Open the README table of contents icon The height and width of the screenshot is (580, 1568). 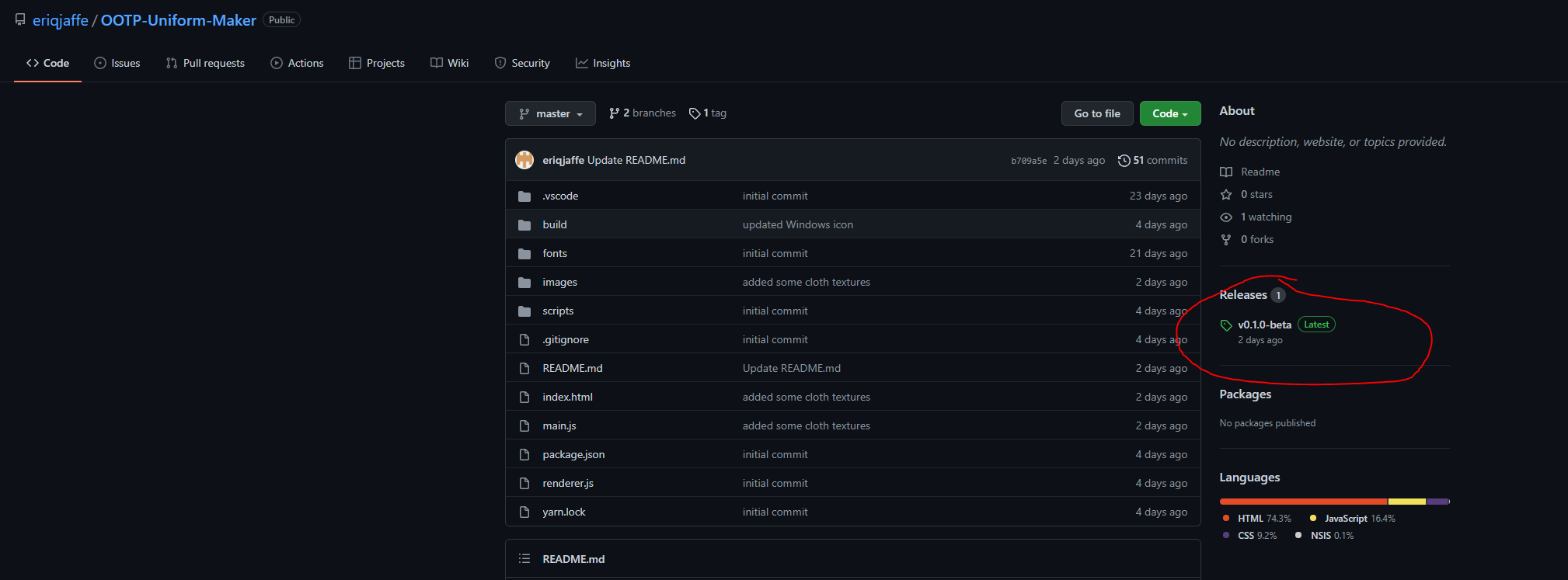tap(524, 559)
